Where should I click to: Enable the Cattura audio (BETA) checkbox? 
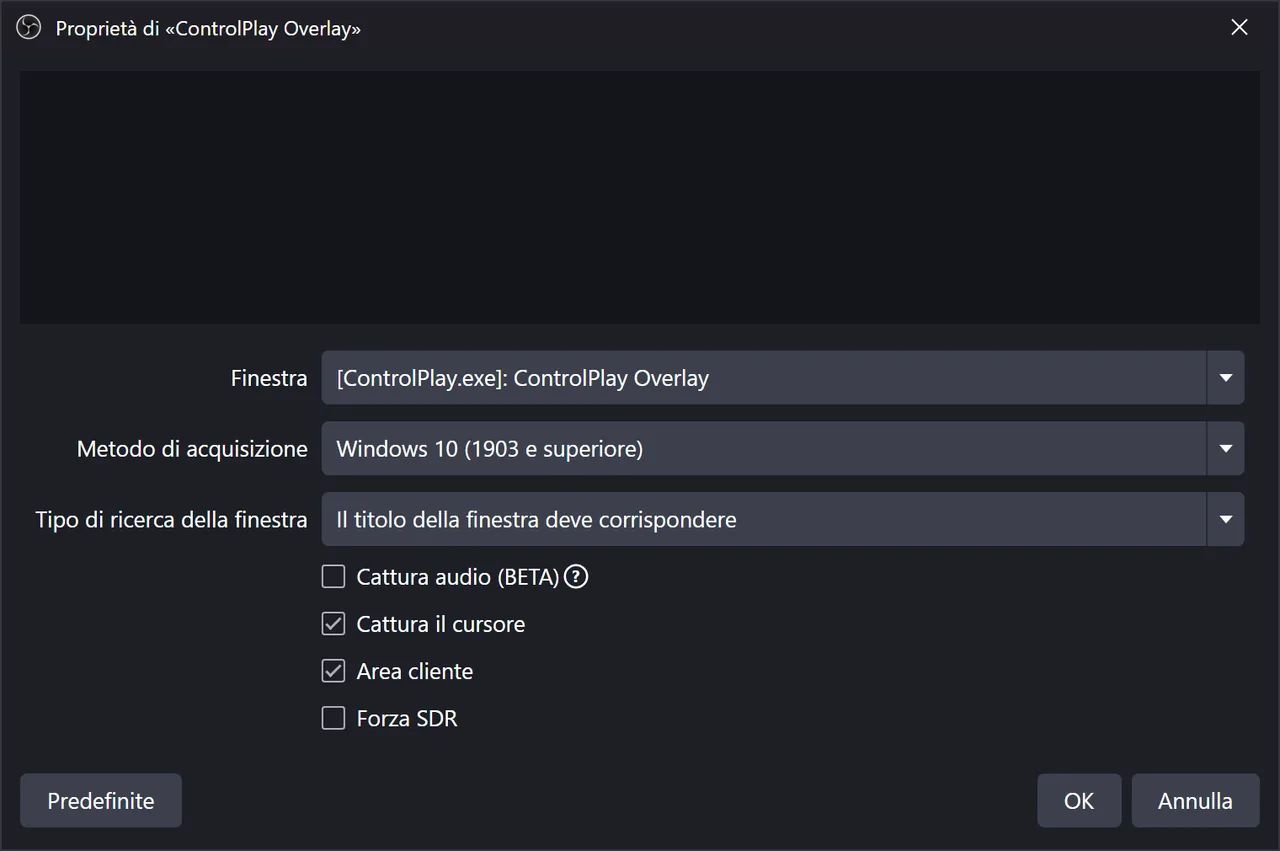pos(333,577)
